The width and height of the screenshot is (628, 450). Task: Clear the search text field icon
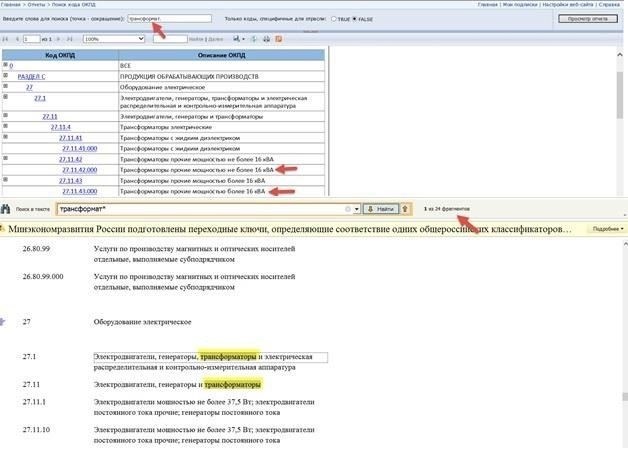coord(348,209)
